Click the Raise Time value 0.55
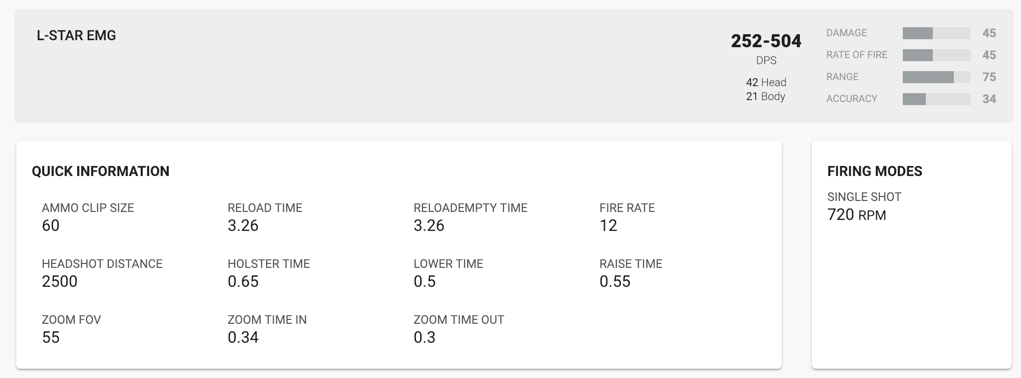Viewport: 1021px width, 378px height. [615, 282]
